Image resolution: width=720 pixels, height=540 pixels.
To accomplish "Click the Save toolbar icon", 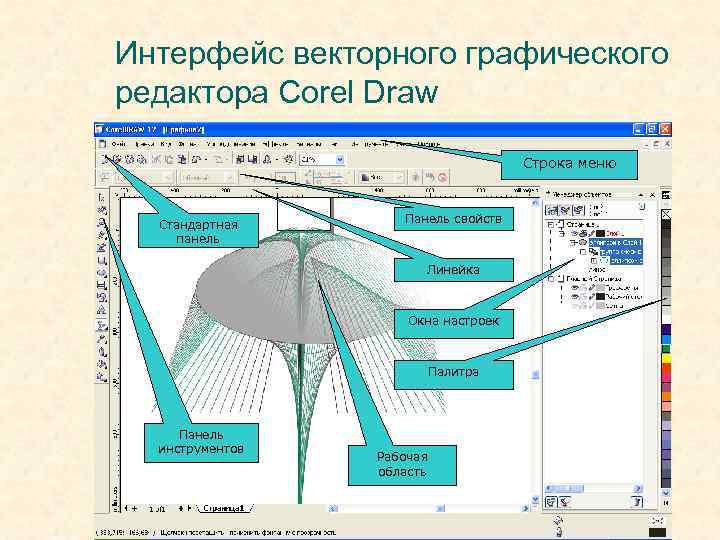I will [129, 159].
